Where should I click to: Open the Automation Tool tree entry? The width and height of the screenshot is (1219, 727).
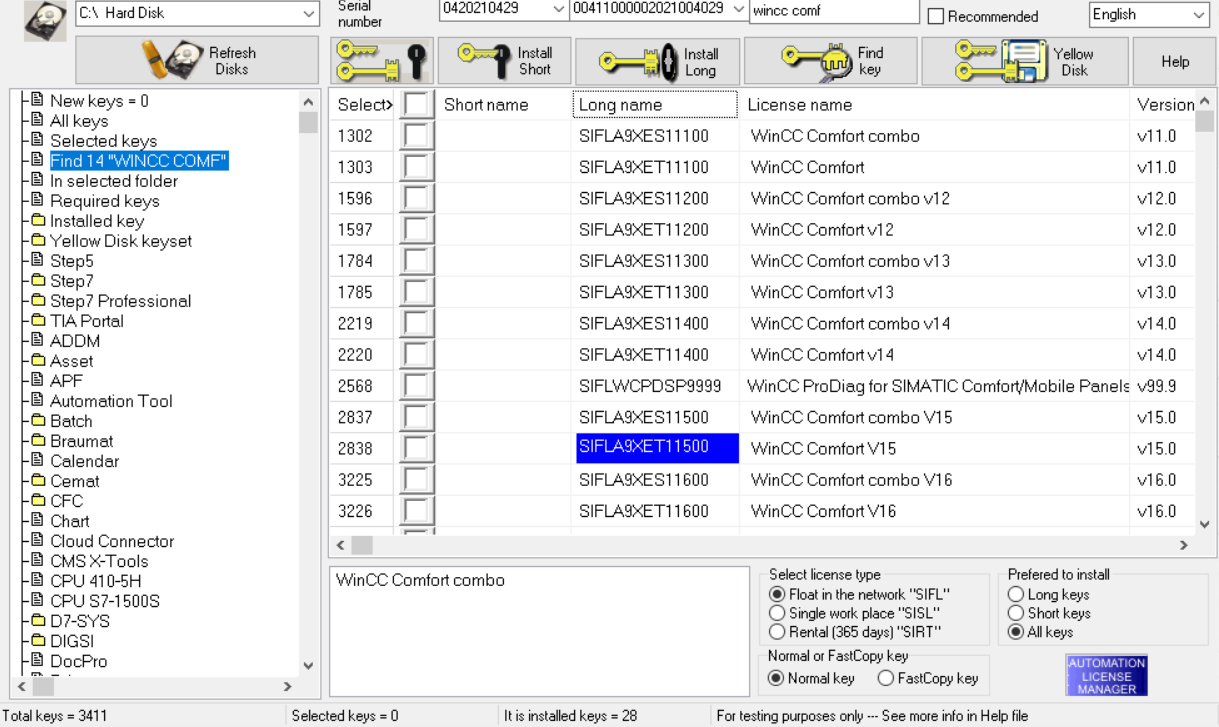pos(111,401)
